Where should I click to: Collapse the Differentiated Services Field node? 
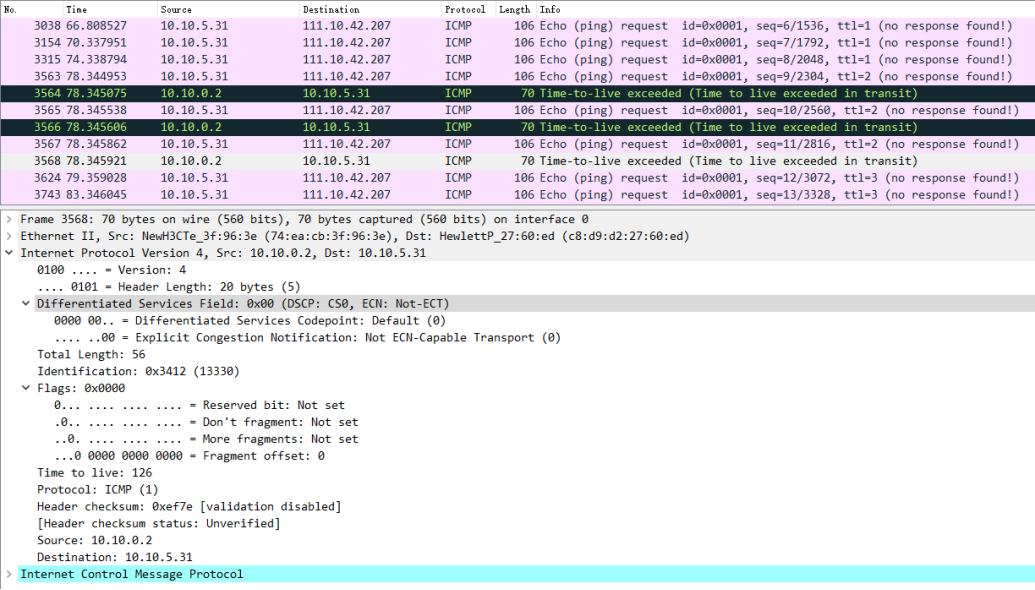(x=26, y=304)
